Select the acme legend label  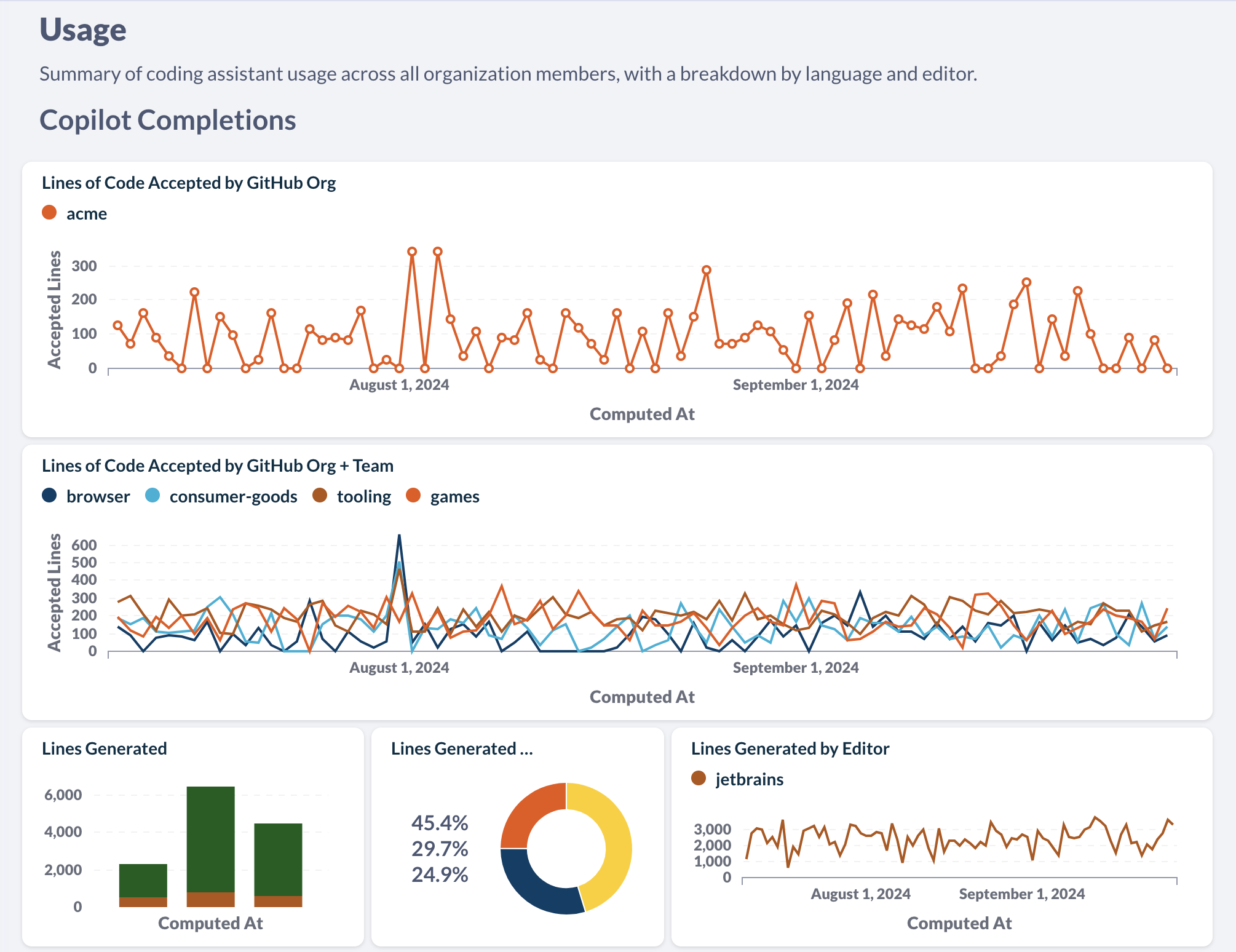pos(87,214)
